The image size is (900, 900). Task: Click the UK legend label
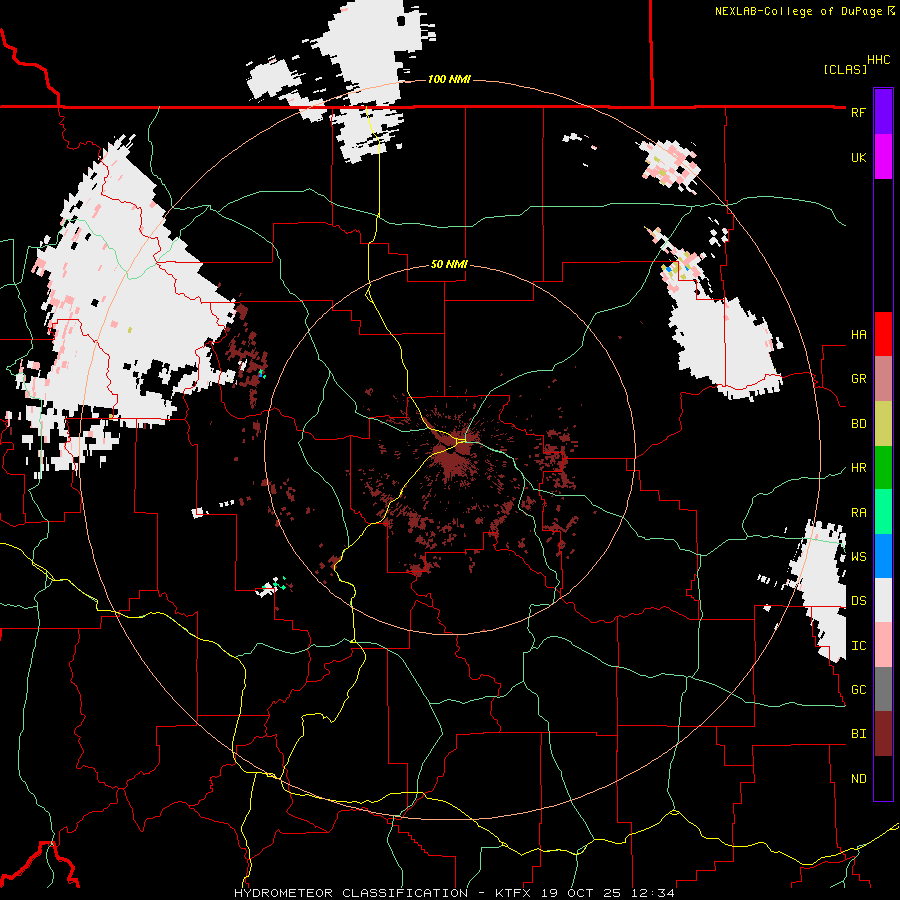coord(858,157)
